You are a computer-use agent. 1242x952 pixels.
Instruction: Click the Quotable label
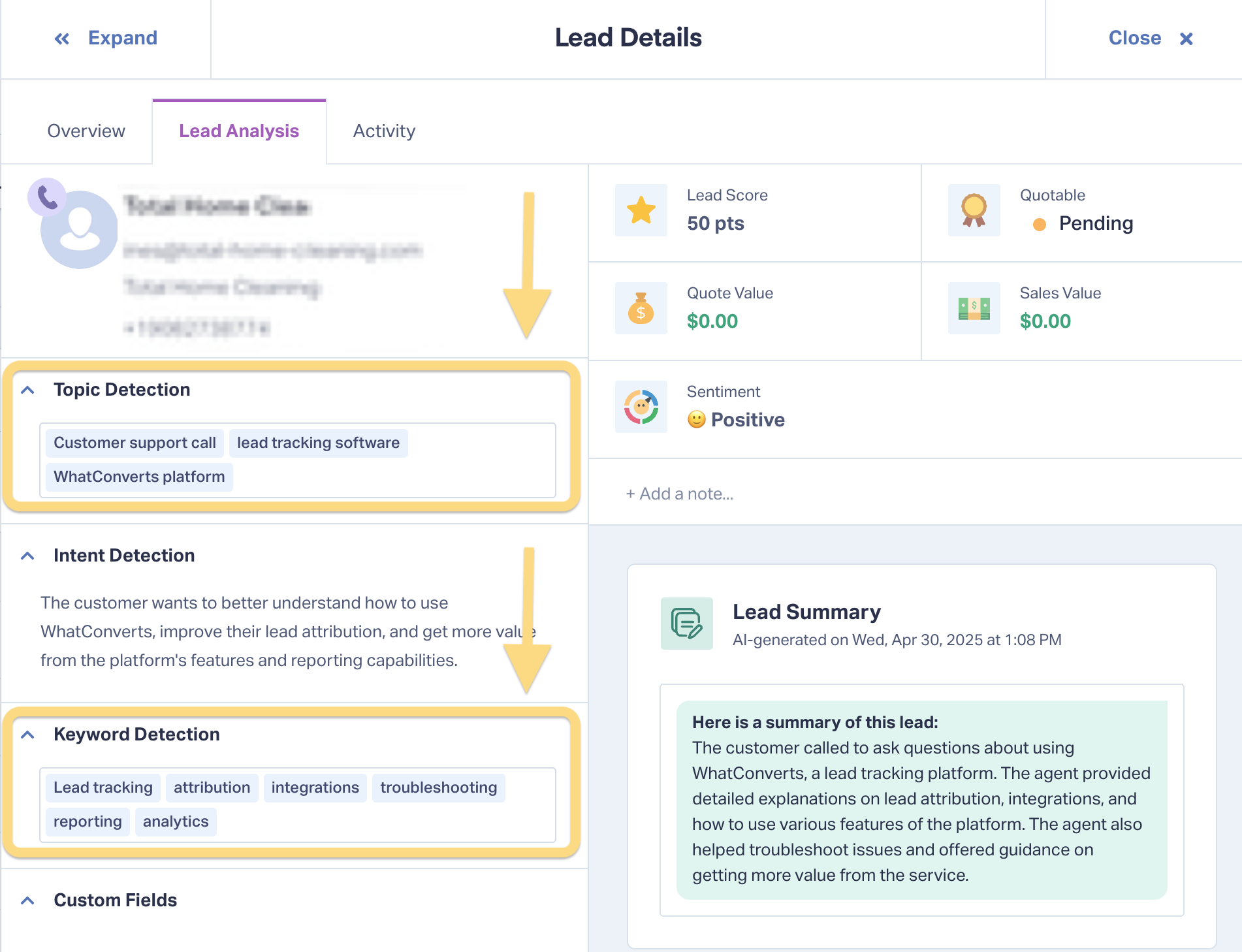coord(1053,195)
